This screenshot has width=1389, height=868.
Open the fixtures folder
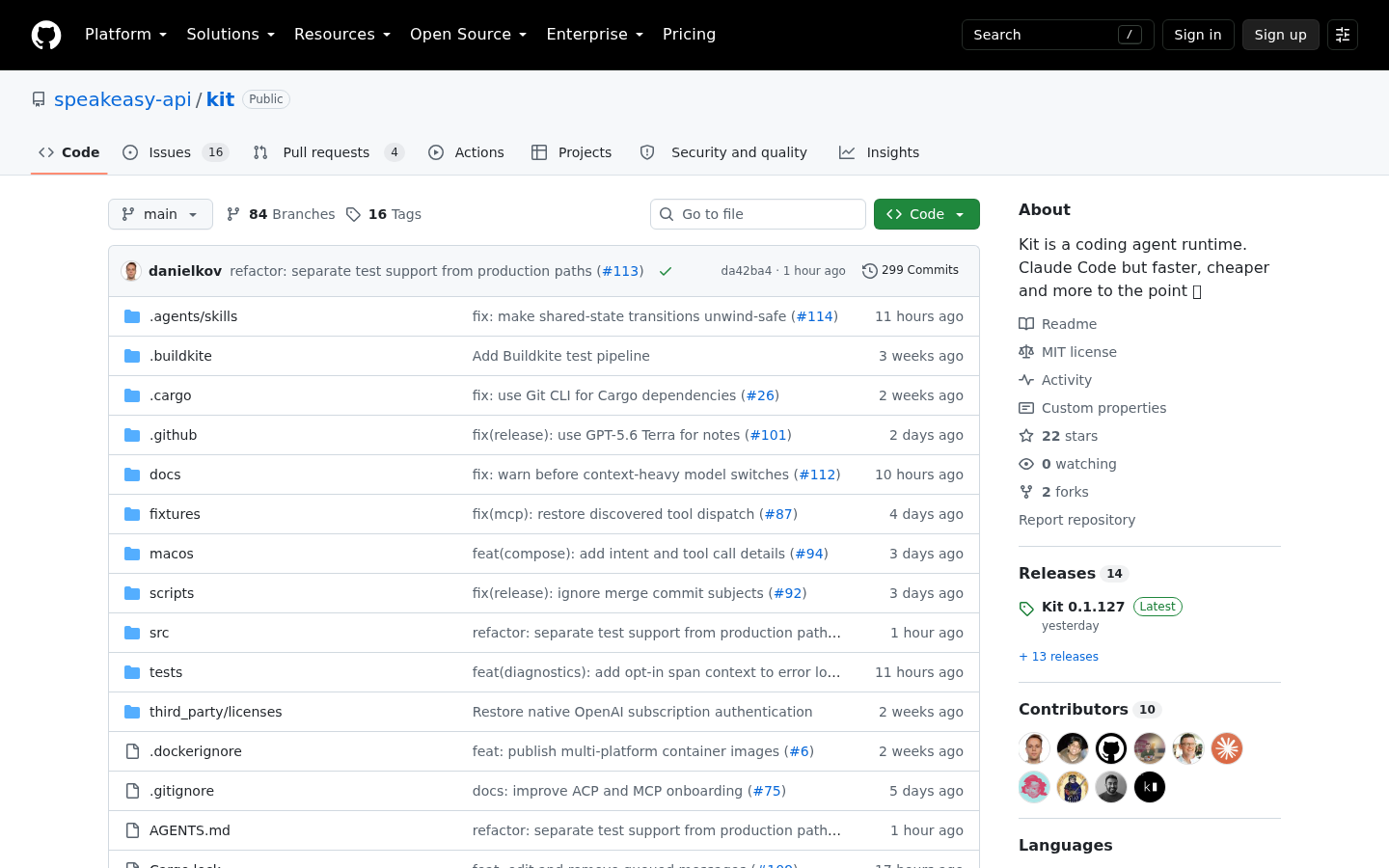(175, 514)
